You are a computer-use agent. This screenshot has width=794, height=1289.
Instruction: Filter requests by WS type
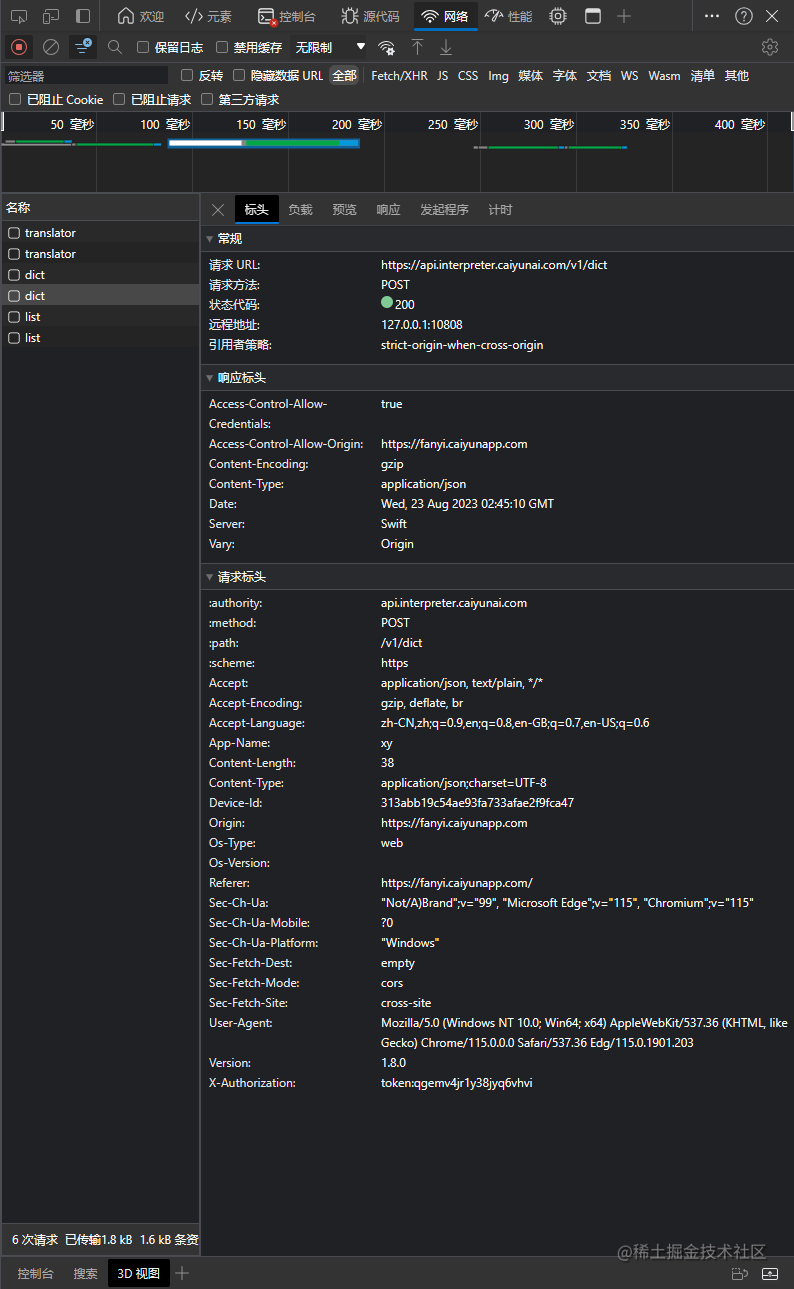coord(629,75)
